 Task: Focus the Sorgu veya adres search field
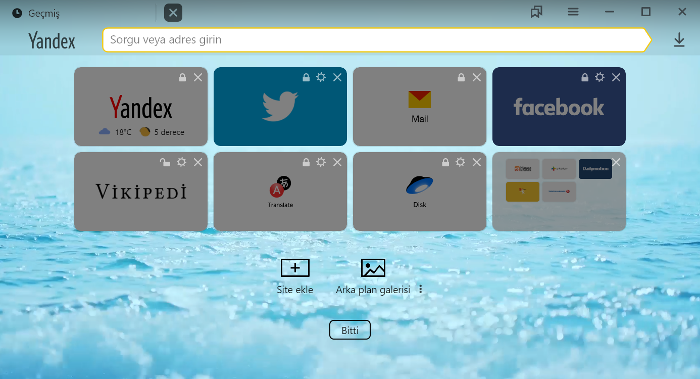(x=376, y=40)
